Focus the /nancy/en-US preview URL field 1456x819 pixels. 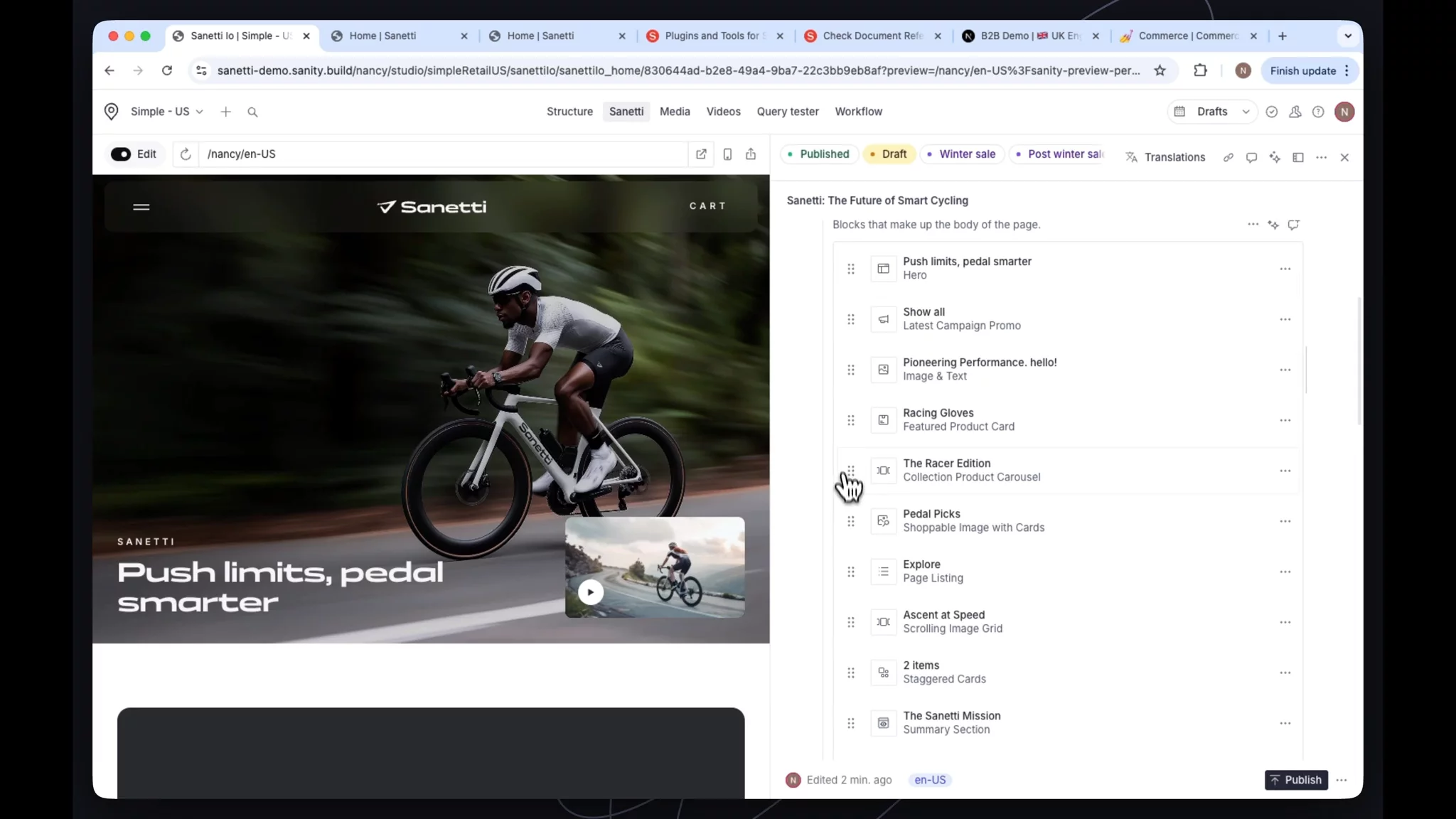[444, 154]
